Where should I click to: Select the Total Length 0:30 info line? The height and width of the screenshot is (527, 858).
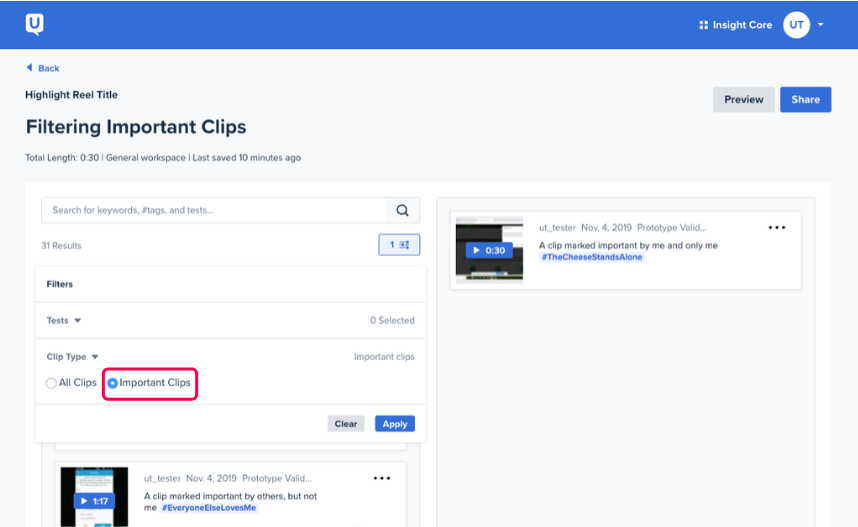tap(163, 158)
